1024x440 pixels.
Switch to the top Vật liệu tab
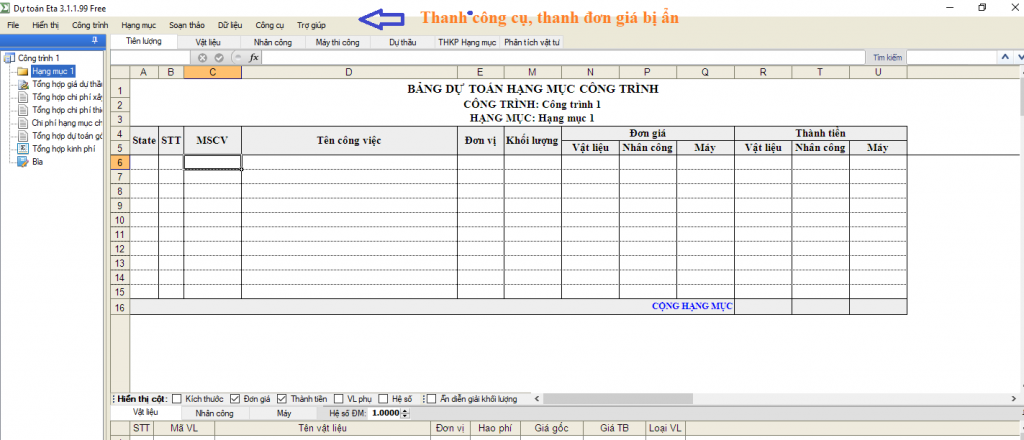(208, 42)
